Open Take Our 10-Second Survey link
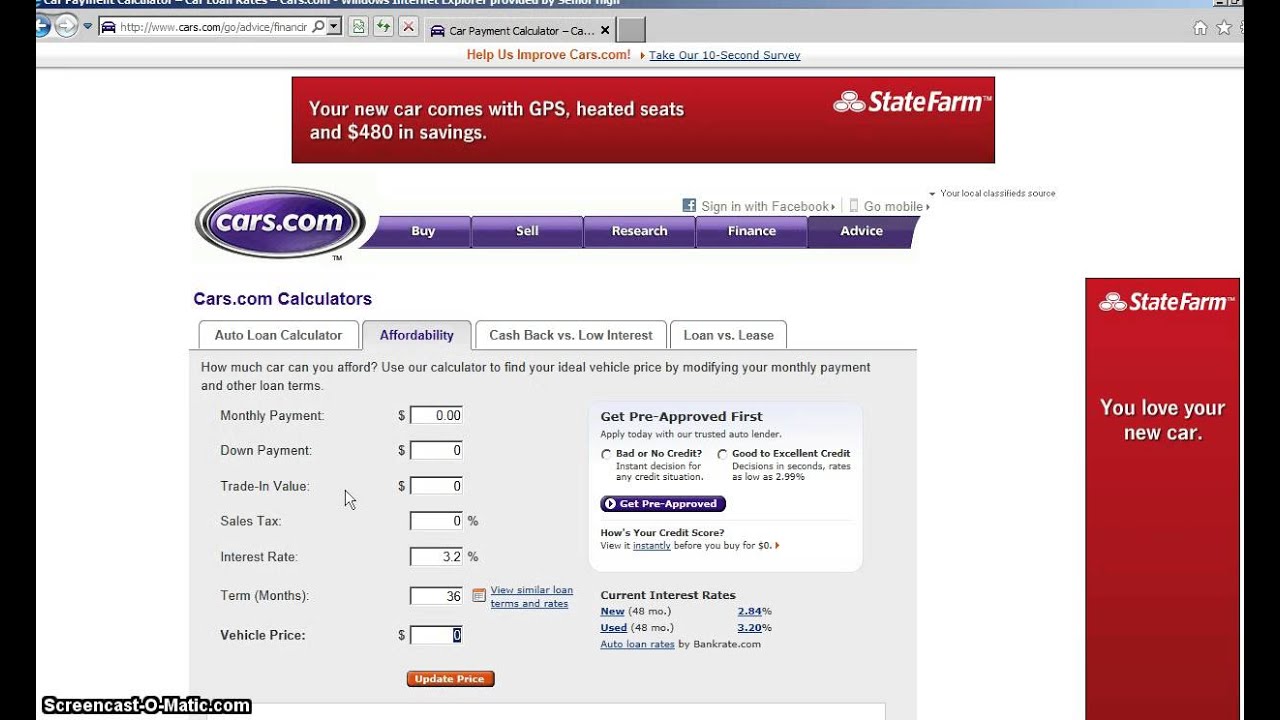Image resolution: width=1280 pixels, height=720 pixels. 725,55
